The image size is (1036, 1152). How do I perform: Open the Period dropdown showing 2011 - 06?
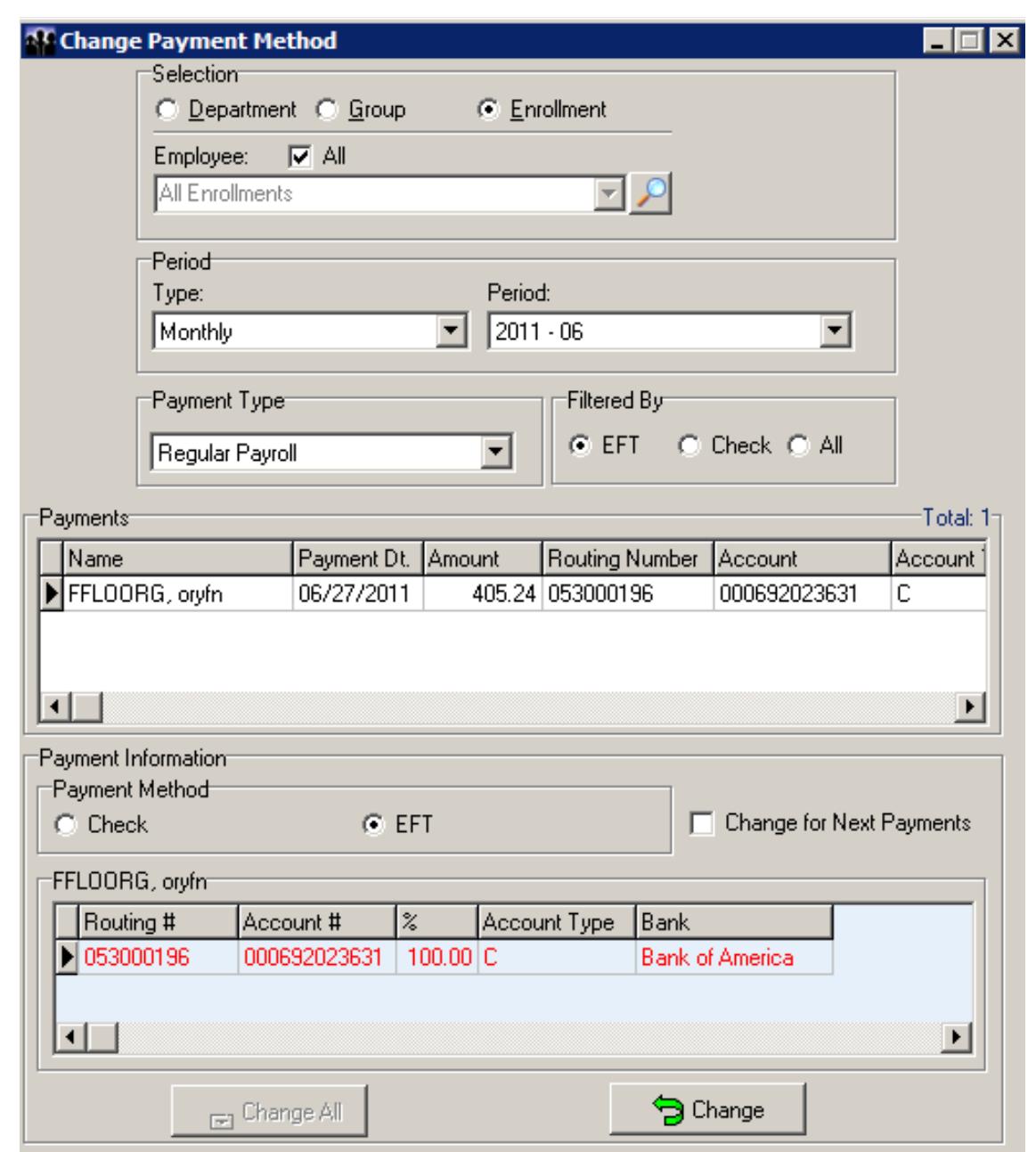pos(835,332)
